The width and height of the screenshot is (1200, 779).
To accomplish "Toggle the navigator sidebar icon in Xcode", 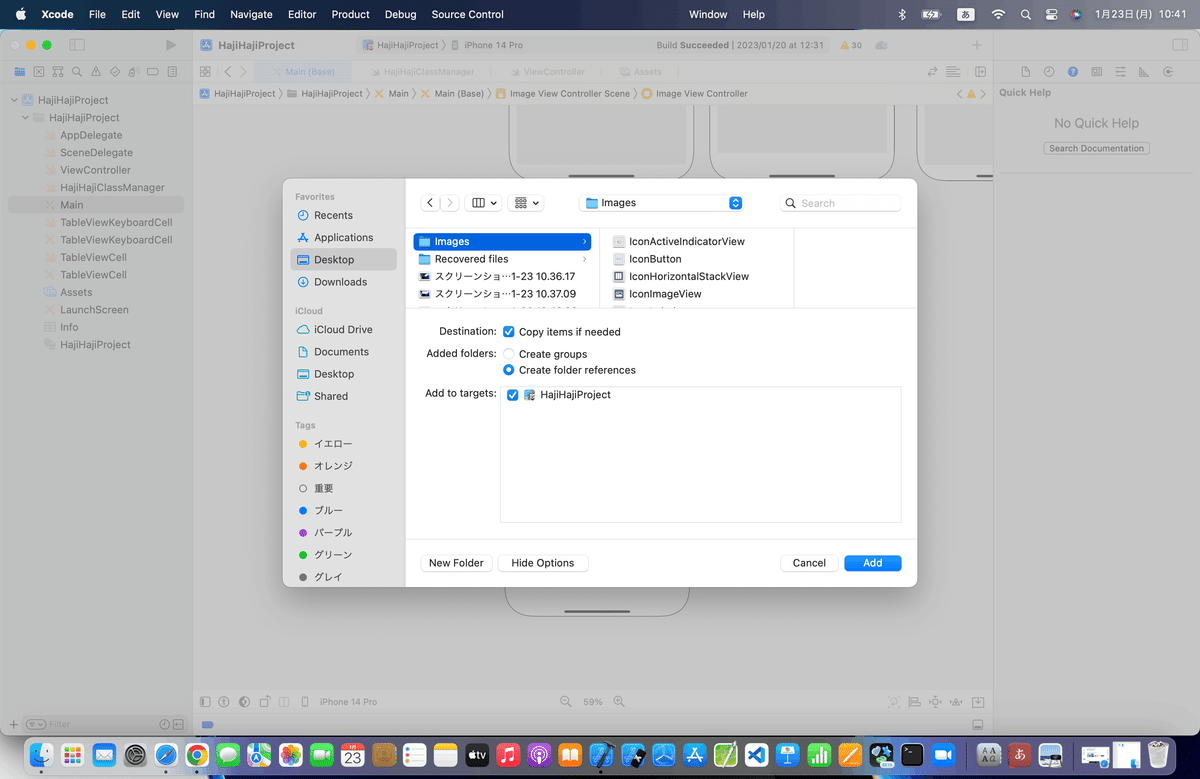I will pyautogui.click(x=77, y=45).
